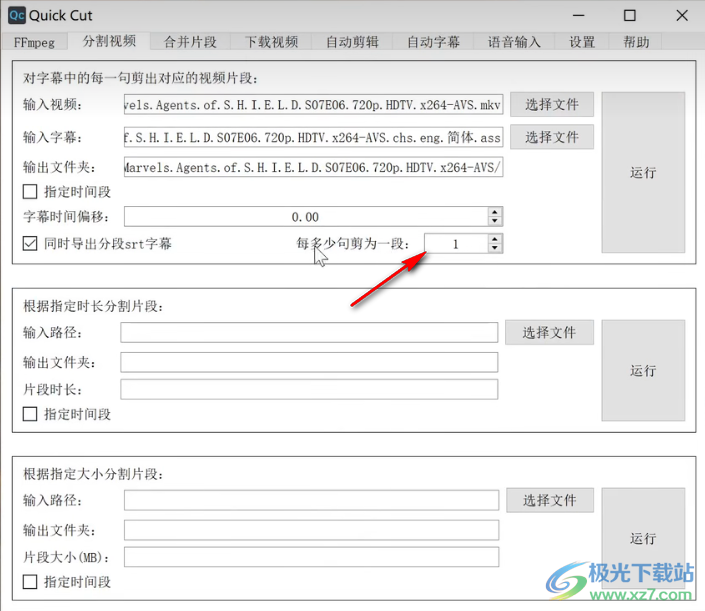This screenshot has height=611, width=705.
Task: Increase 每多少句剪为一段 with up arrow
Action: click(x=495, y=239)
